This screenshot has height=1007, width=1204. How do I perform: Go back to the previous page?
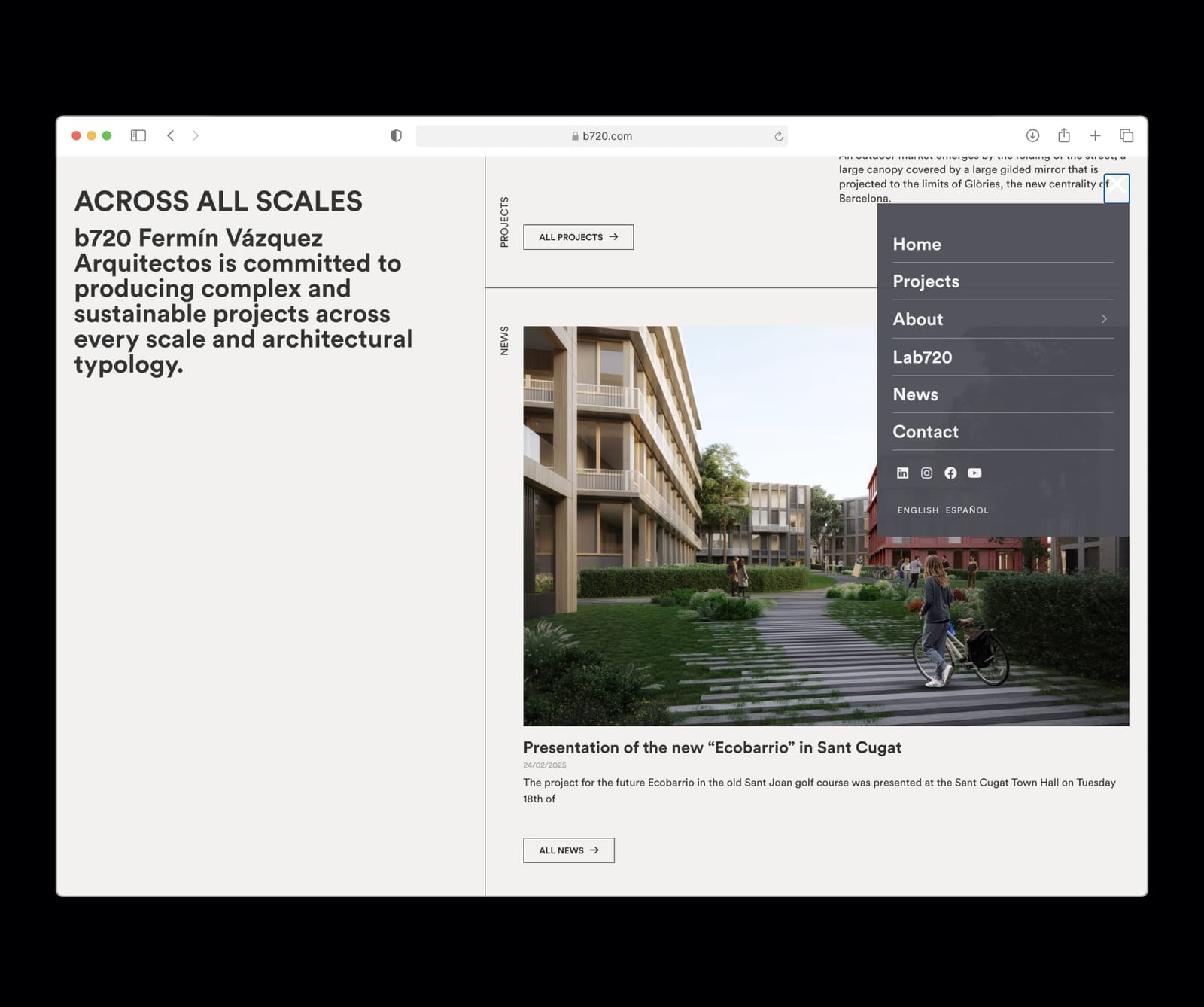tap(171, 135)
